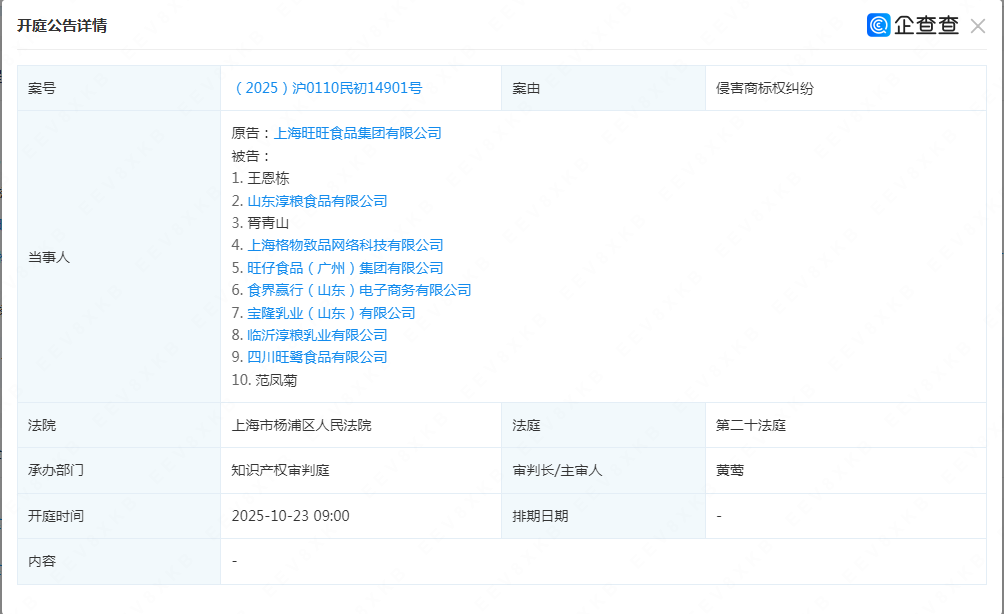
Task: Select presiding judge name 黄莺
Action: click(730, 470)
